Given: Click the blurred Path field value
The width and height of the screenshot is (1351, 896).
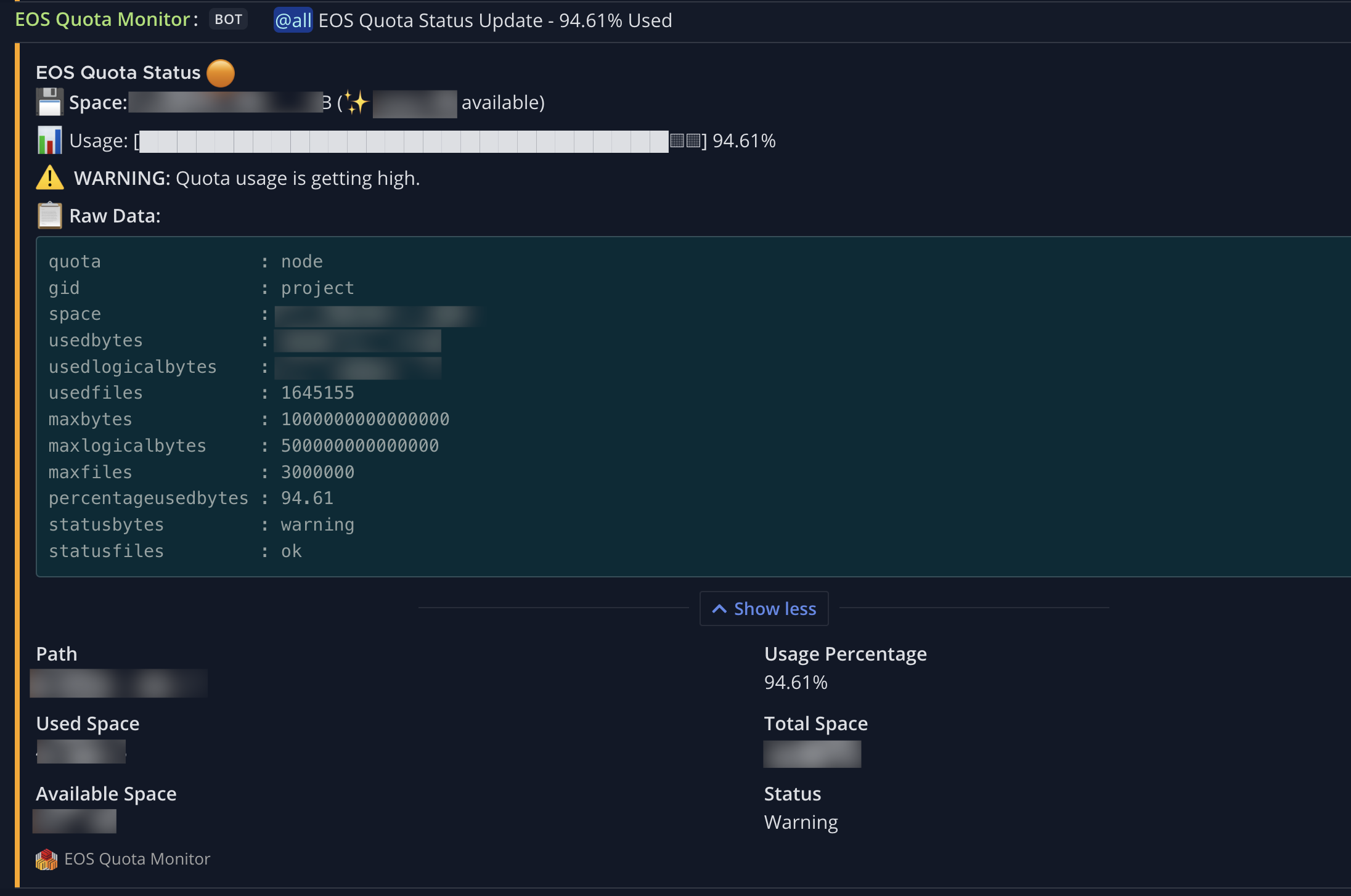Looking at the screenshot, I should (118, 683).
